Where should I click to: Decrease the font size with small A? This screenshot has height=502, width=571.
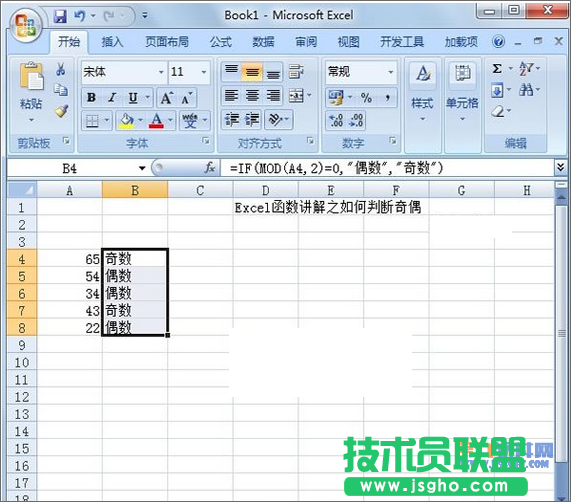tap(187, 98)
